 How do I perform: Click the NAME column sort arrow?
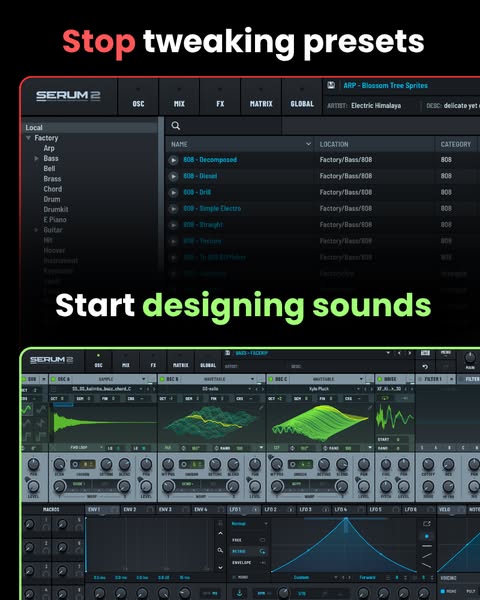pyautogui.click(x=308, y=144)
